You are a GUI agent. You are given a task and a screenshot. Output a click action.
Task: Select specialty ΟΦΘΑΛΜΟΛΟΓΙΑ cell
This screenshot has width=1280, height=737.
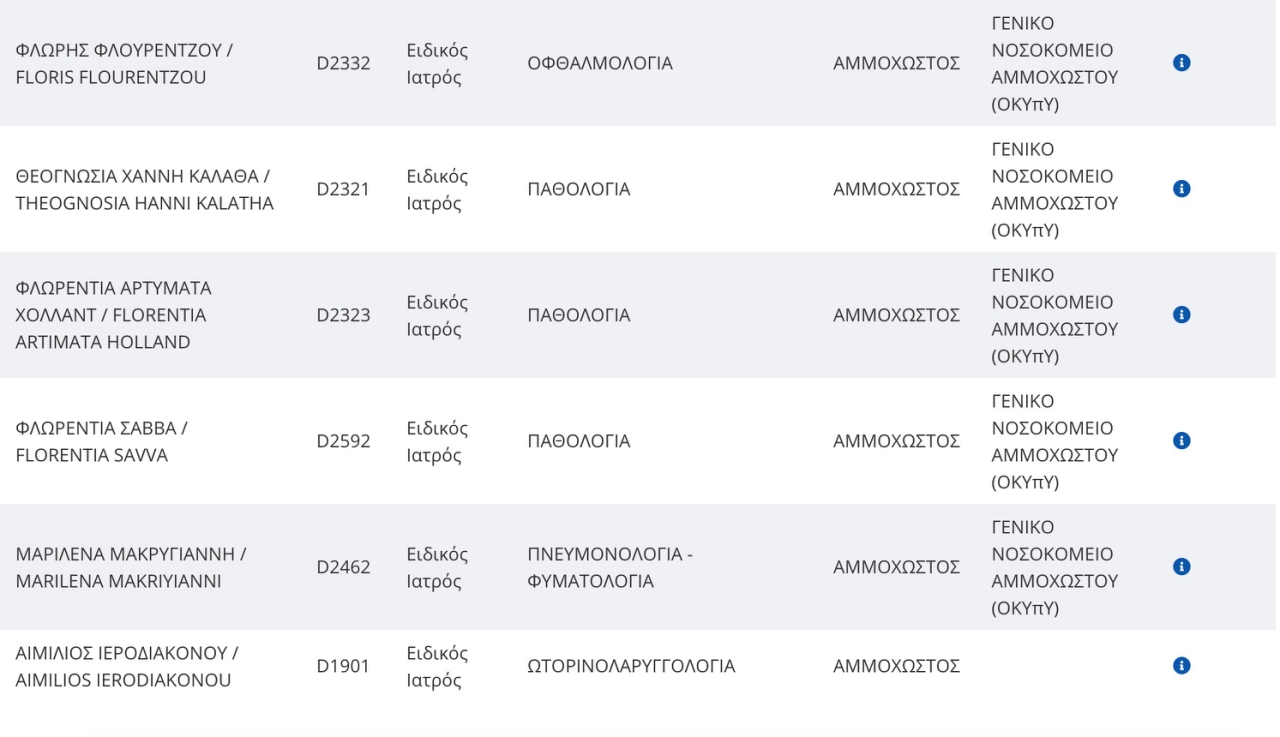(600, 63)
